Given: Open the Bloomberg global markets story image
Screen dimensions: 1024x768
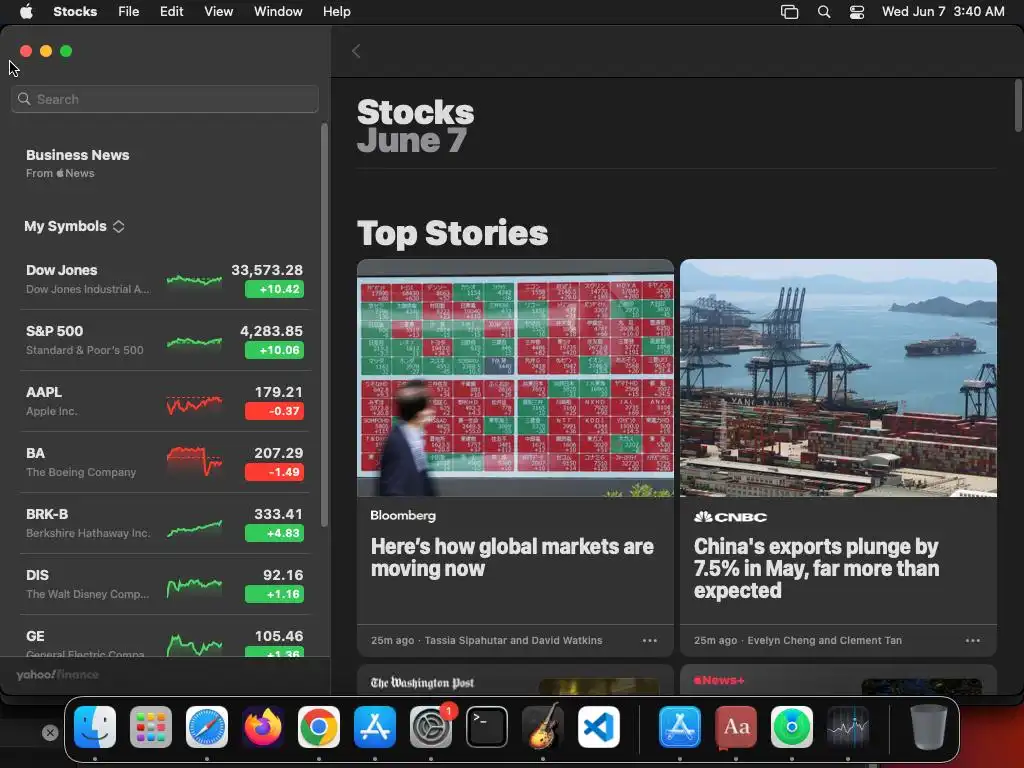Looking at the screenshot, I should [515, 378].
